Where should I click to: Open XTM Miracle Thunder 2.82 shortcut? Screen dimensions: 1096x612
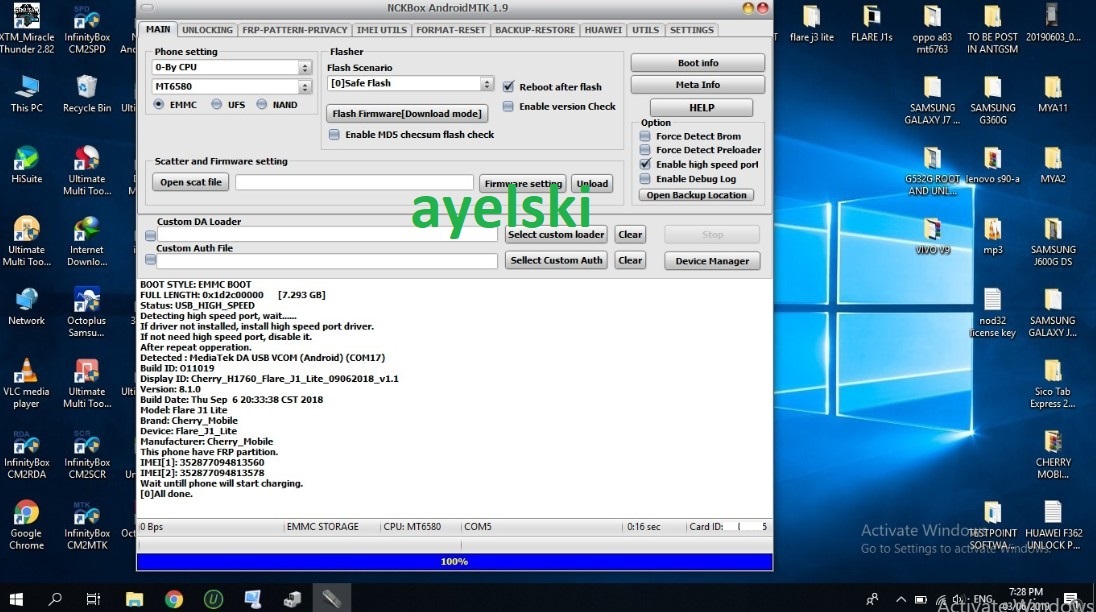[27, 28]
